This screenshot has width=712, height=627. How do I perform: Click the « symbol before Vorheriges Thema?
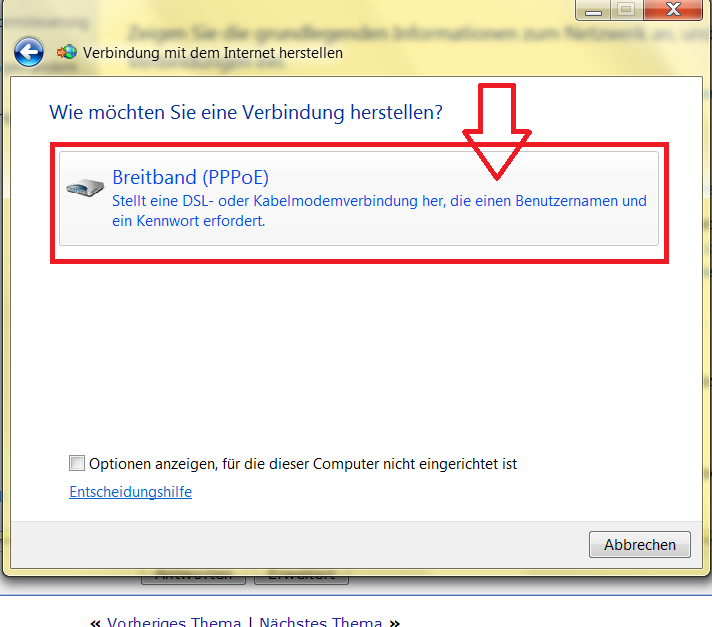(x=95, y=622)
